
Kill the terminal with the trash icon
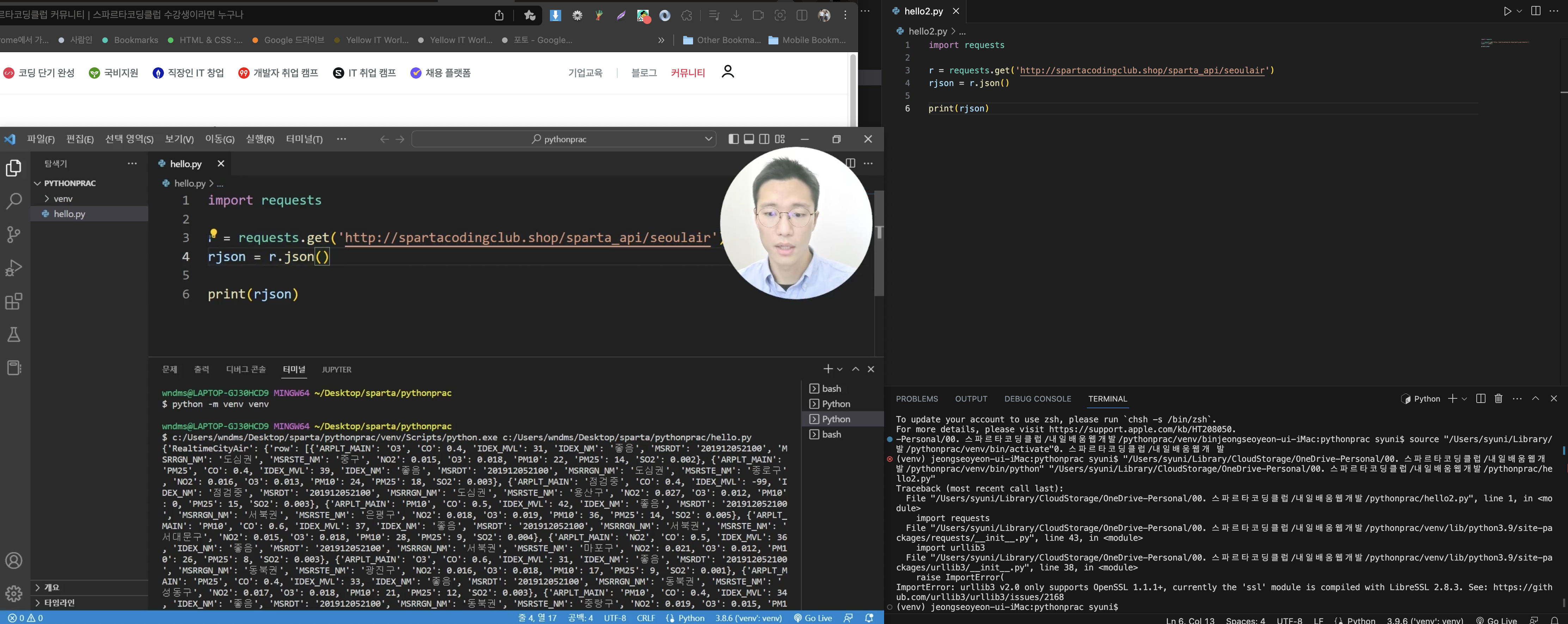coord(1499,399)
